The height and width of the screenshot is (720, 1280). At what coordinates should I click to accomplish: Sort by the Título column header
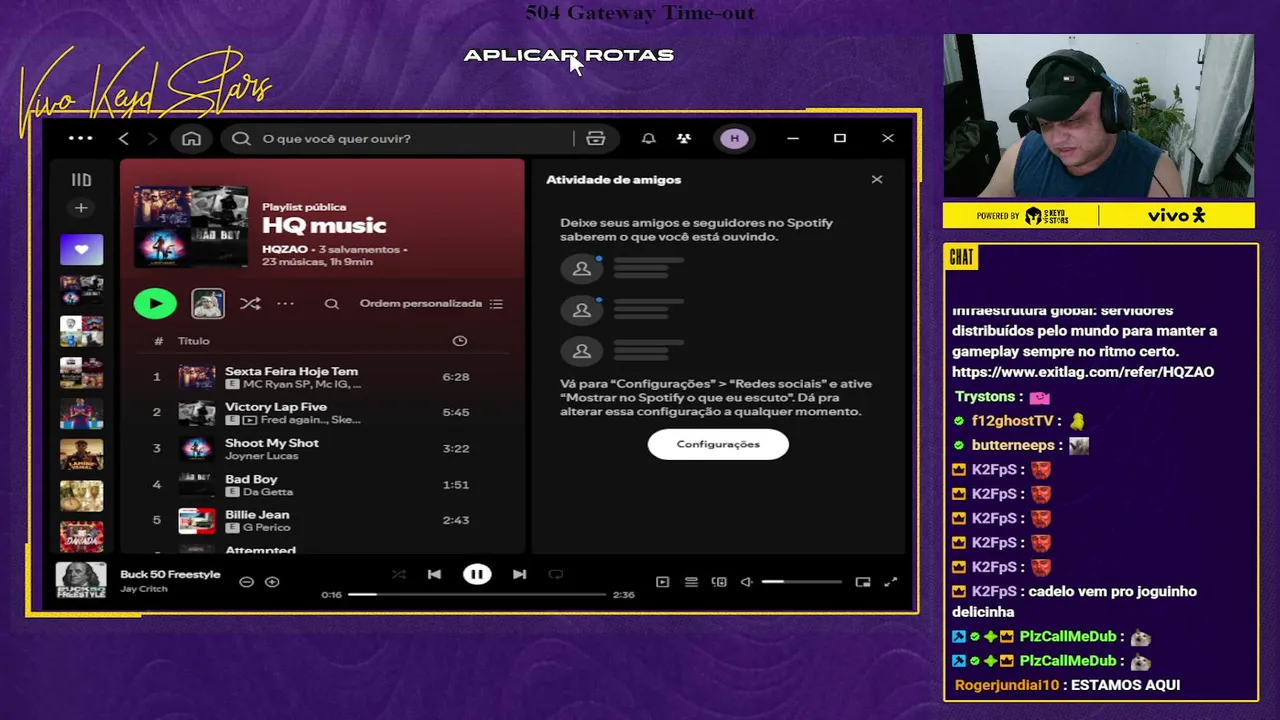(194, 341)
